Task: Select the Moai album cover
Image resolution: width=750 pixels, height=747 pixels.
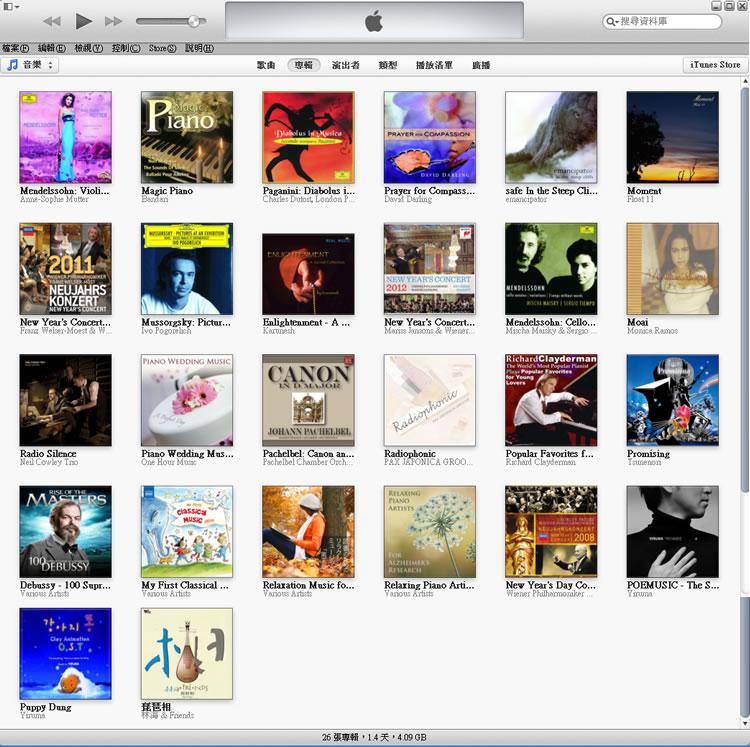Action: [x=673, y=269]
